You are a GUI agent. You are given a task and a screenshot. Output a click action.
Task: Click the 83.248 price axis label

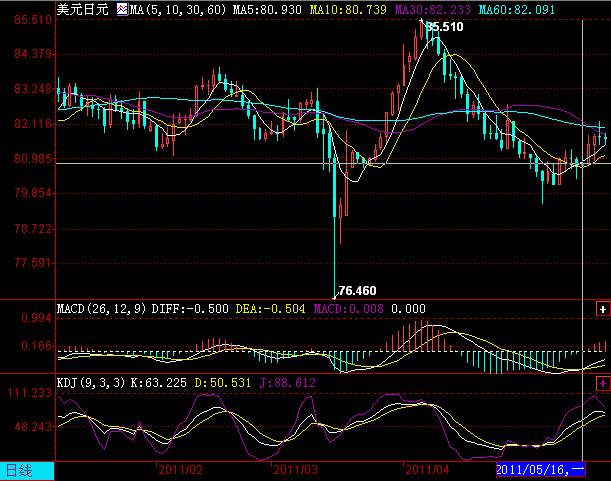pos(33,89)
